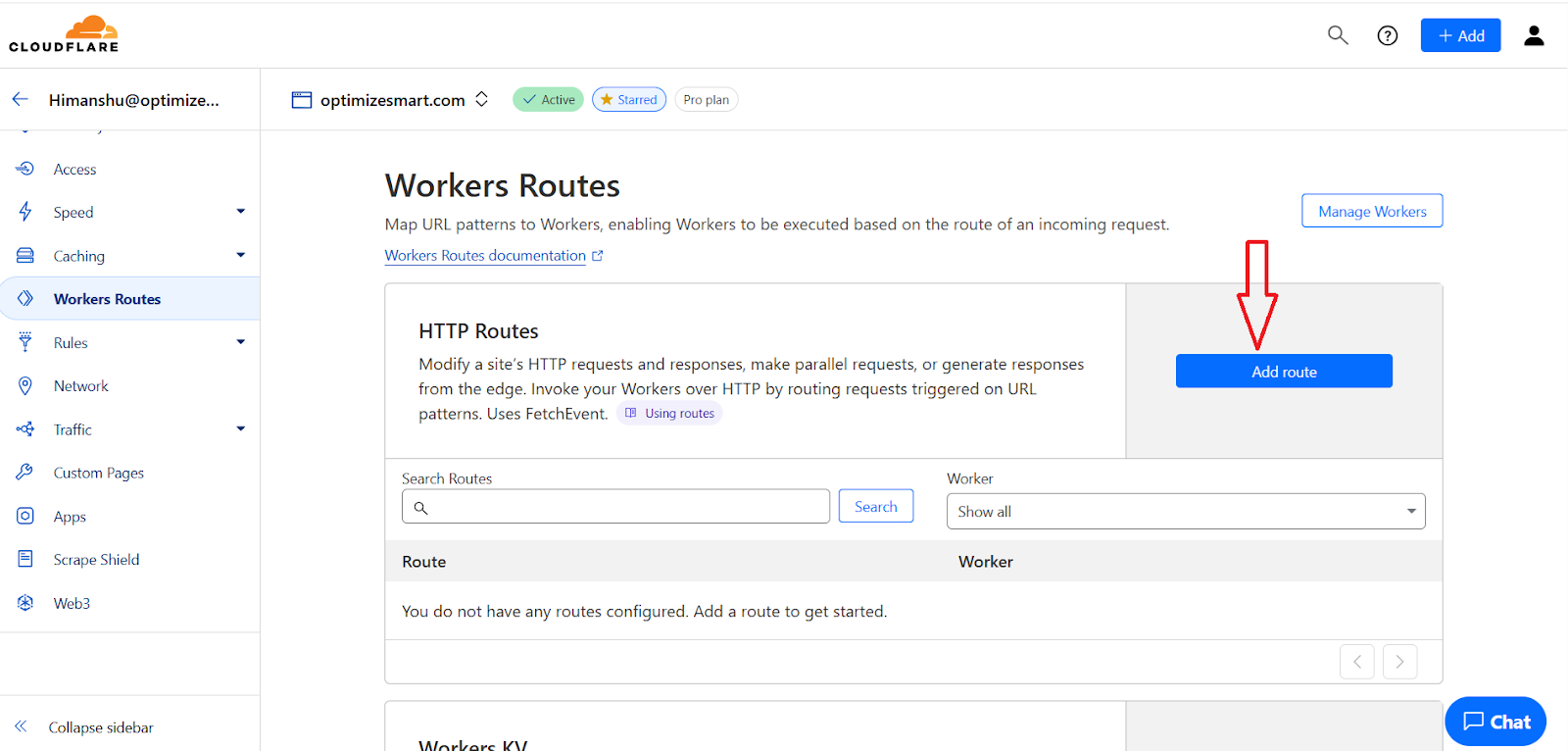Viewport: 1568px width, 751px height.
Task: Click the Starred badge
Action: [x=629, y=99]
